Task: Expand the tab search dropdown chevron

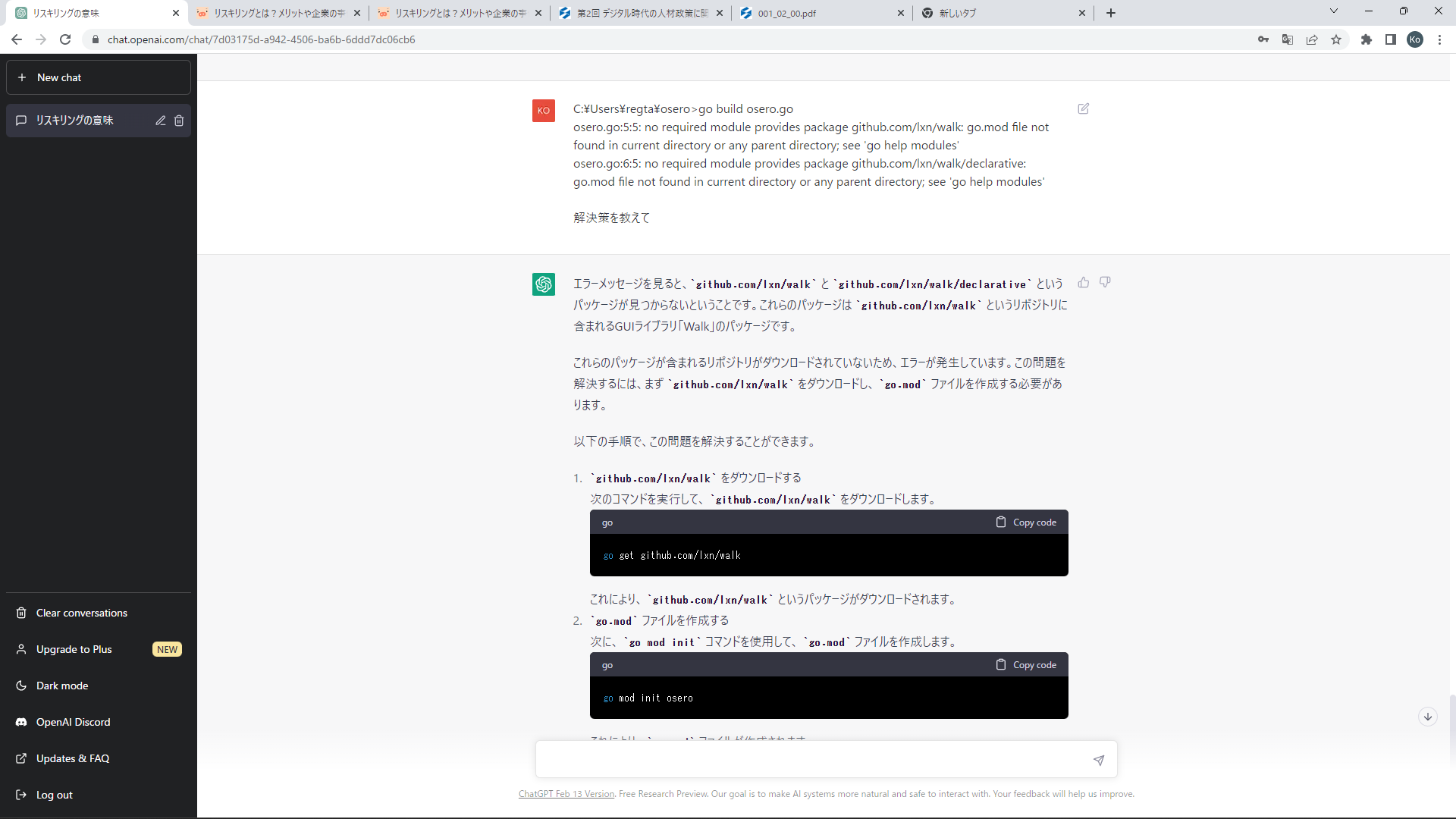Action: coord(1334,11)
